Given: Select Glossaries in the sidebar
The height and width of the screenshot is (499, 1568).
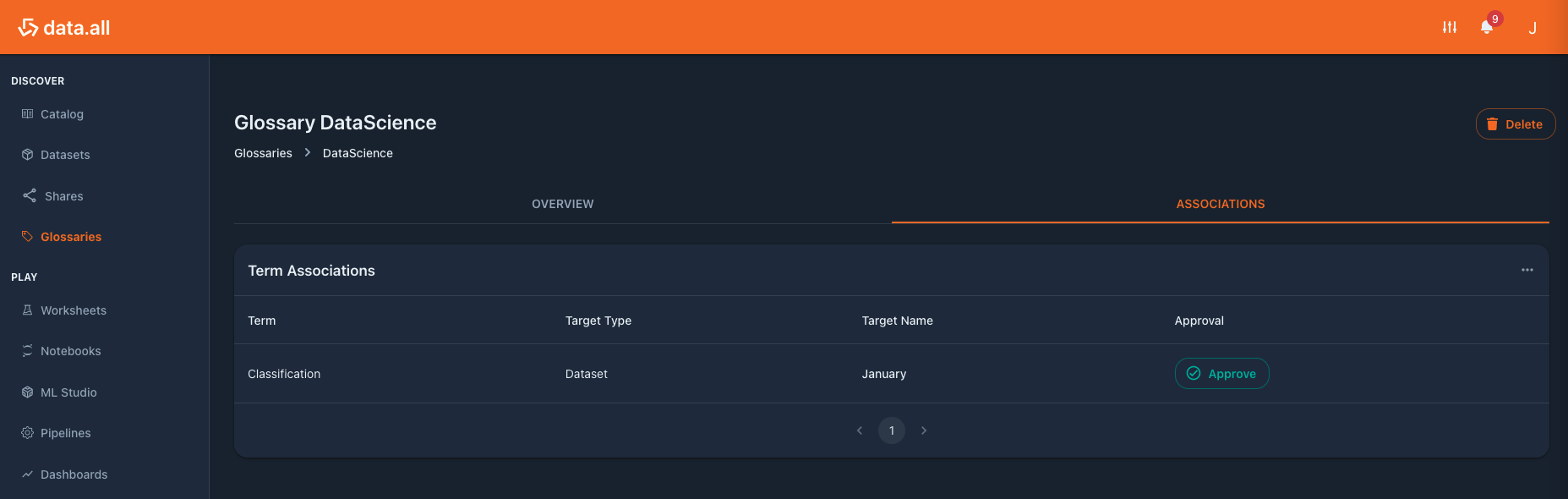Looking at the screenshot, I should pos(71,237).
